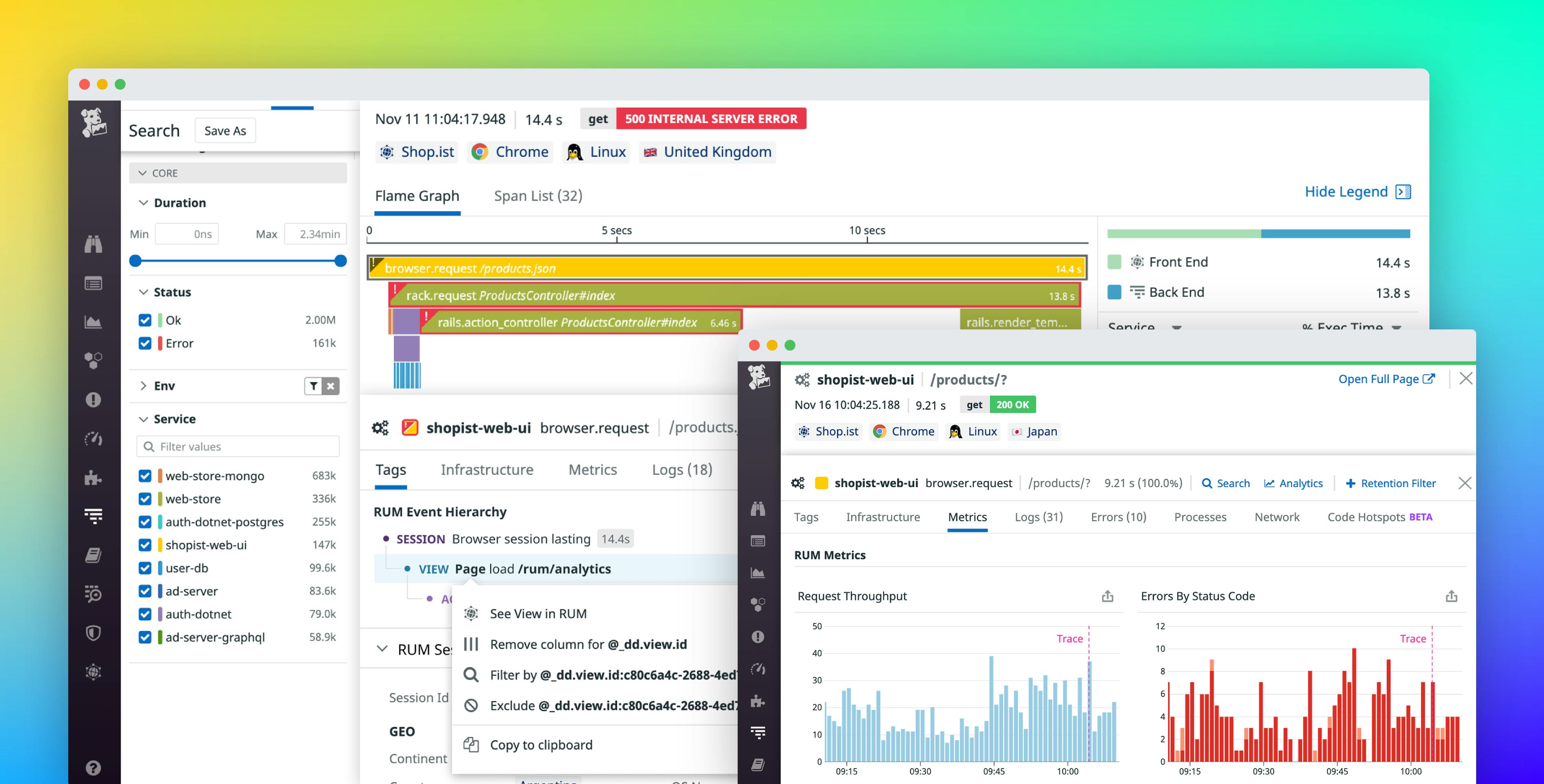Click the Flame Graph tab

click(416, 195)
